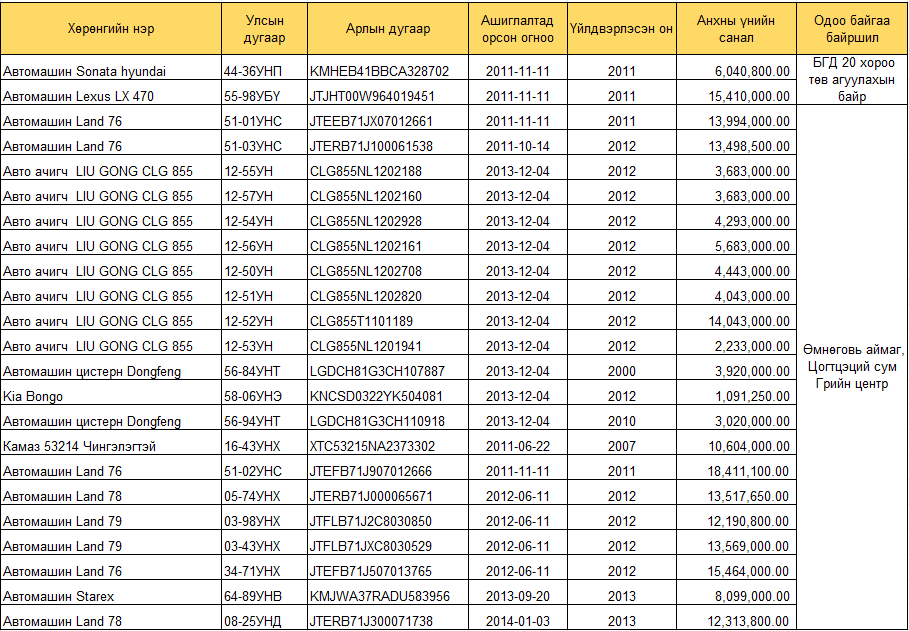Select the Автомашин Sonata hyundai cell
Image resolution: width=909 pixels, height=631 pixels.
(85, 71)
